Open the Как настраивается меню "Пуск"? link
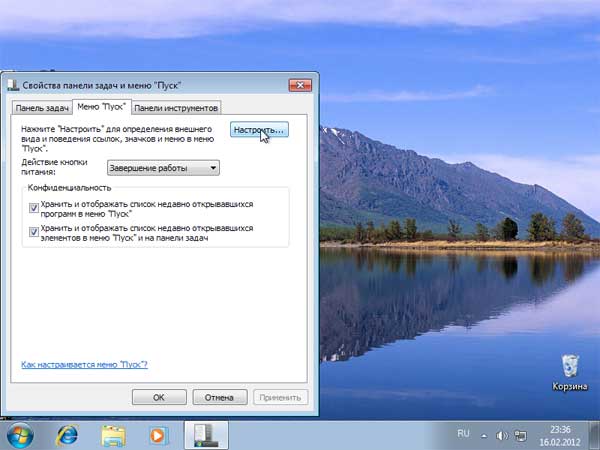Image resolution: width=600 pixels, height=450 pixels. click(x=84, y=364)
